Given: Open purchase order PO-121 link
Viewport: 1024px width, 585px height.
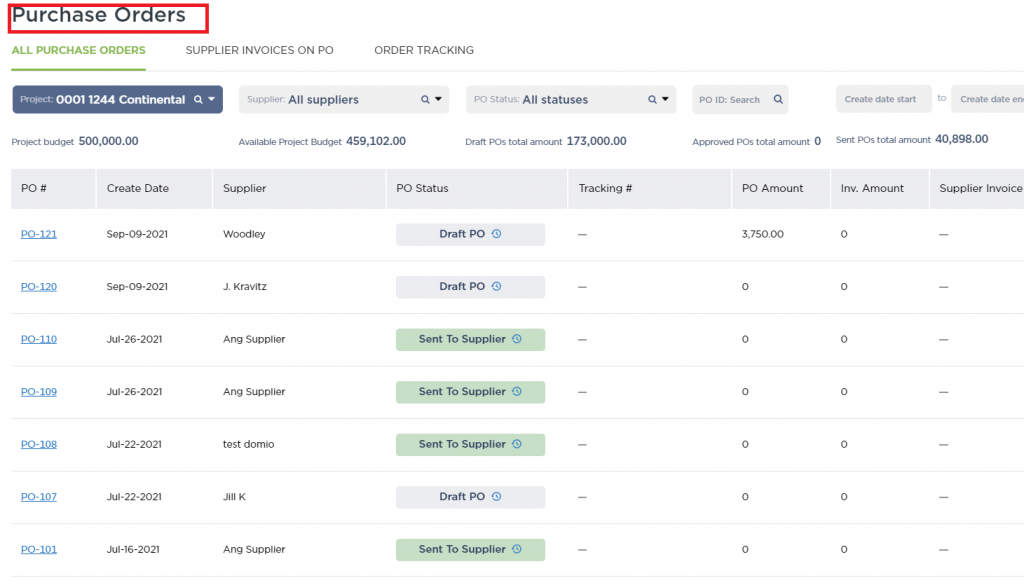Looking at the screenshot, I should point(39,234).
